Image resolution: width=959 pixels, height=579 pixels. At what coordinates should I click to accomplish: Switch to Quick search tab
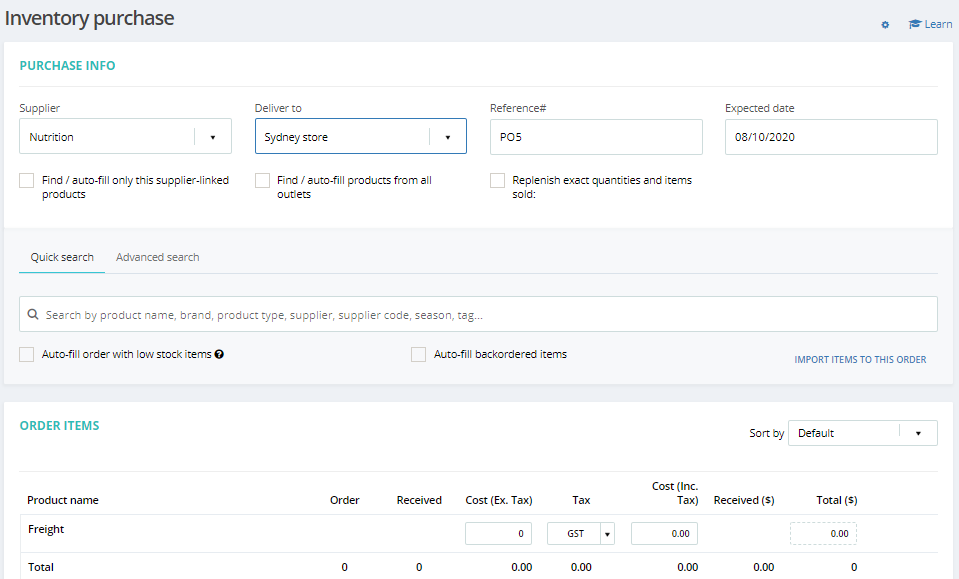(62, 257)
